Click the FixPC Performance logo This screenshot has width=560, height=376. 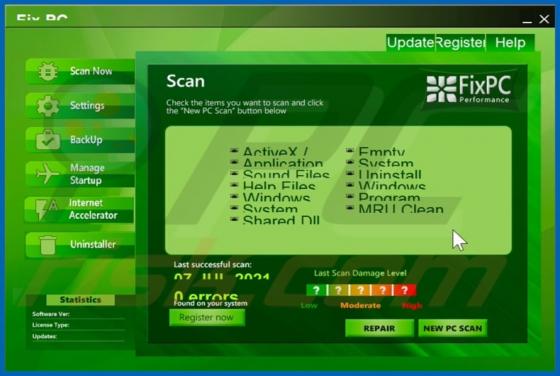click(469, 89)
